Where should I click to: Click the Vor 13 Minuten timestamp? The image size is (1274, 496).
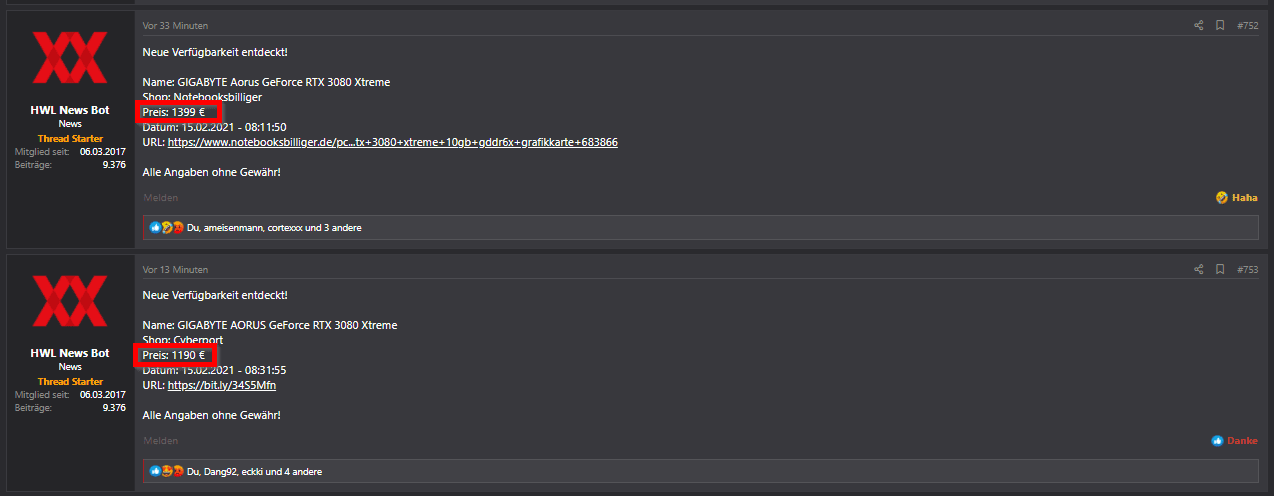[x=176, y=269]
